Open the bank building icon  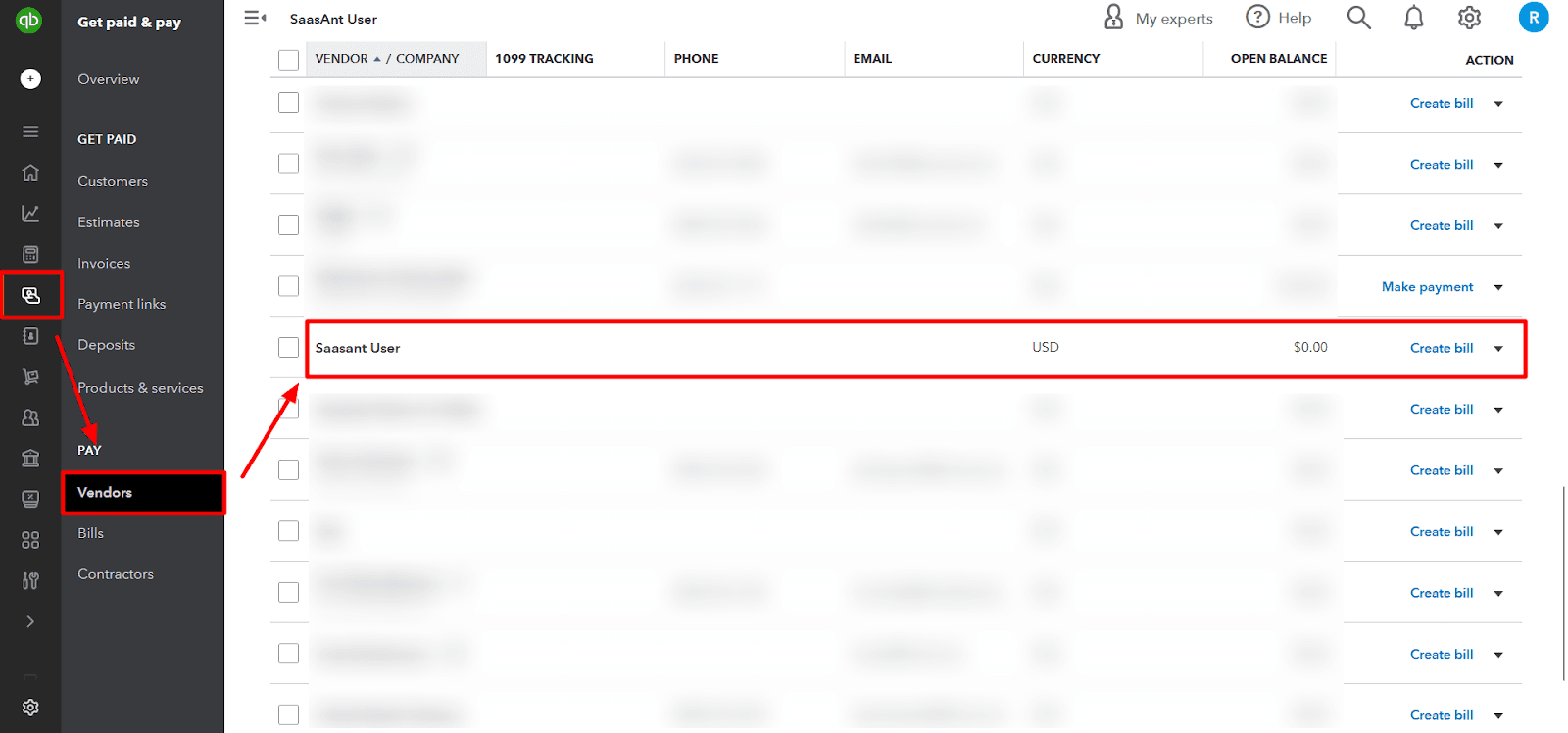click(30, 458)
